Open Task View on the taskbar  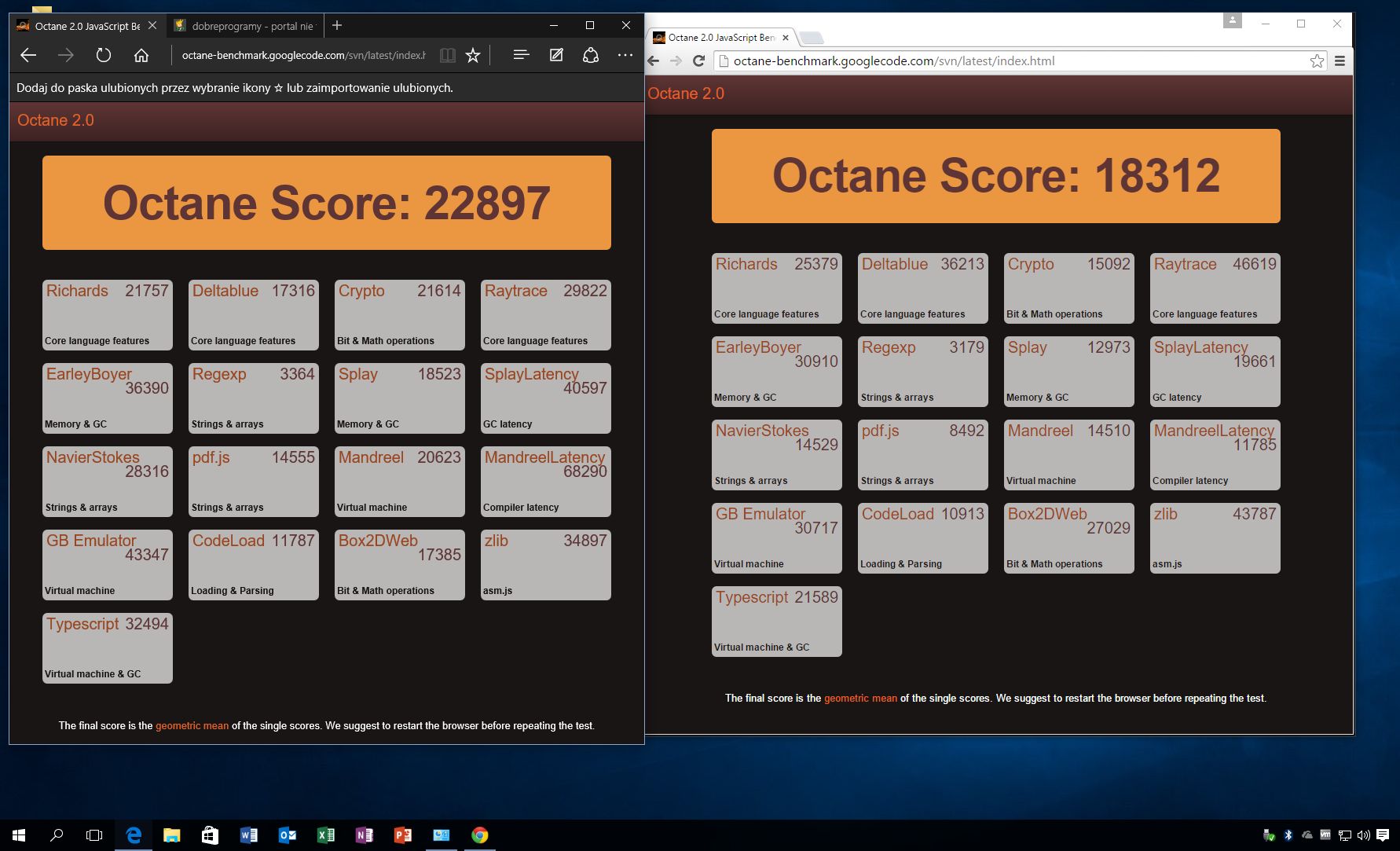click(94, 835)
